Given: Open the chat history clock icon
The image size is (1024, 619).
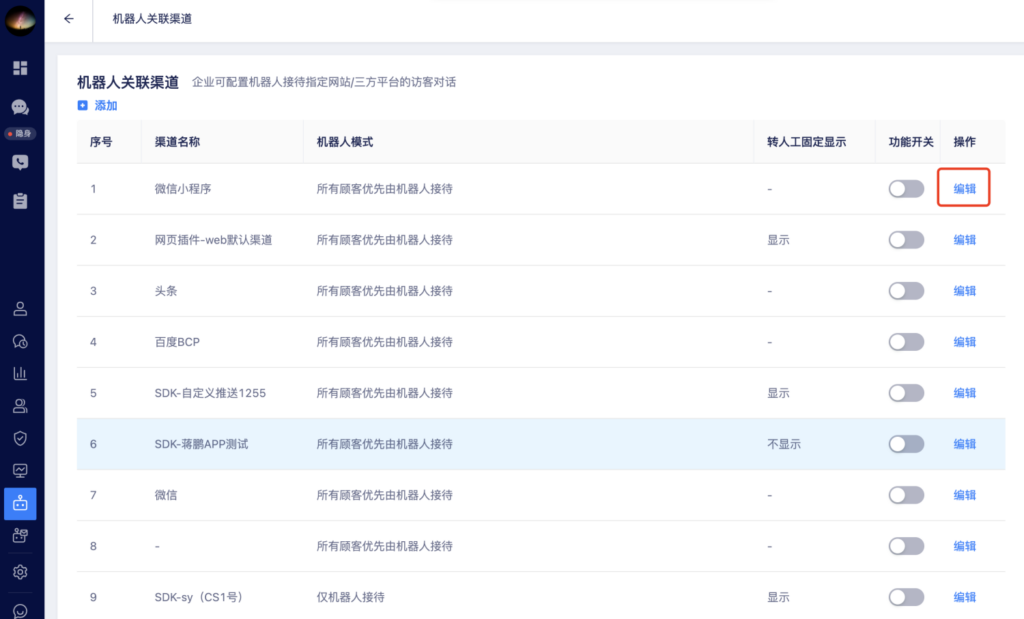Looking at the screenshot, I should (x=20, y=341).
